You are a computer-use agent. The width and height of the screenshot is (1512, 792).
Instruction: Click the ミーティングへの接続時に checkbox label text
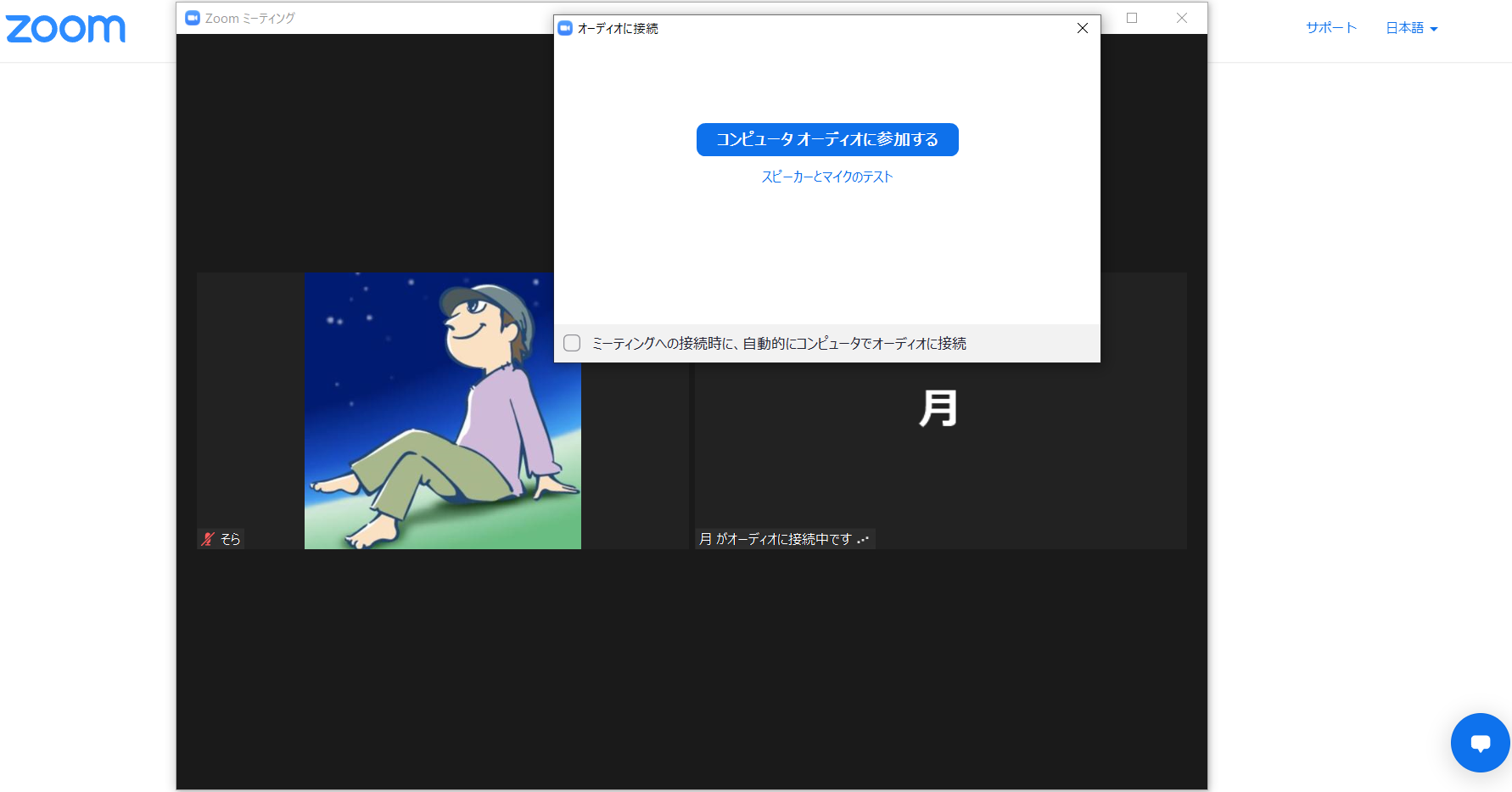[778, 344]
